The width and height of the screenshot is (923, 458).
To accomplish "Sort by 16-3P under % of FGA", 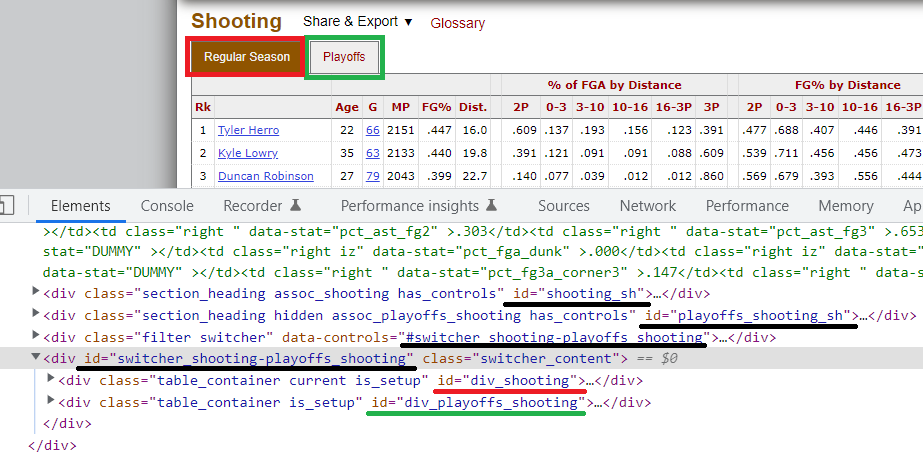I will pos(674,107).
